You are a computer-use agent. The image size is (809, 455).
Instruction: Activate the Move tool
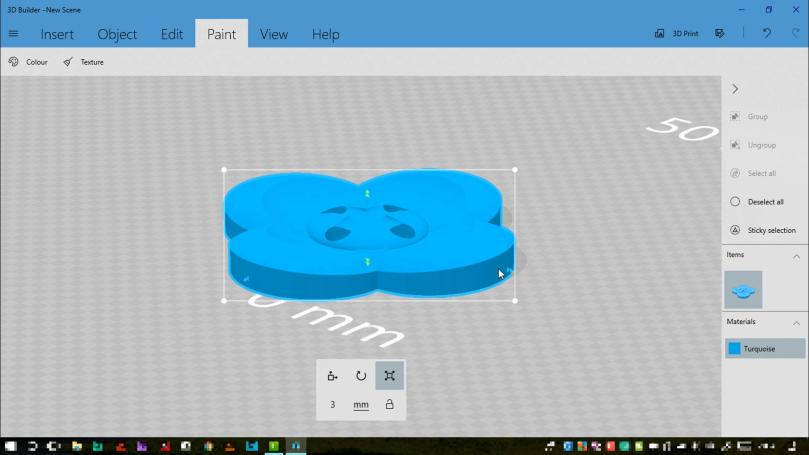point(332,376)
